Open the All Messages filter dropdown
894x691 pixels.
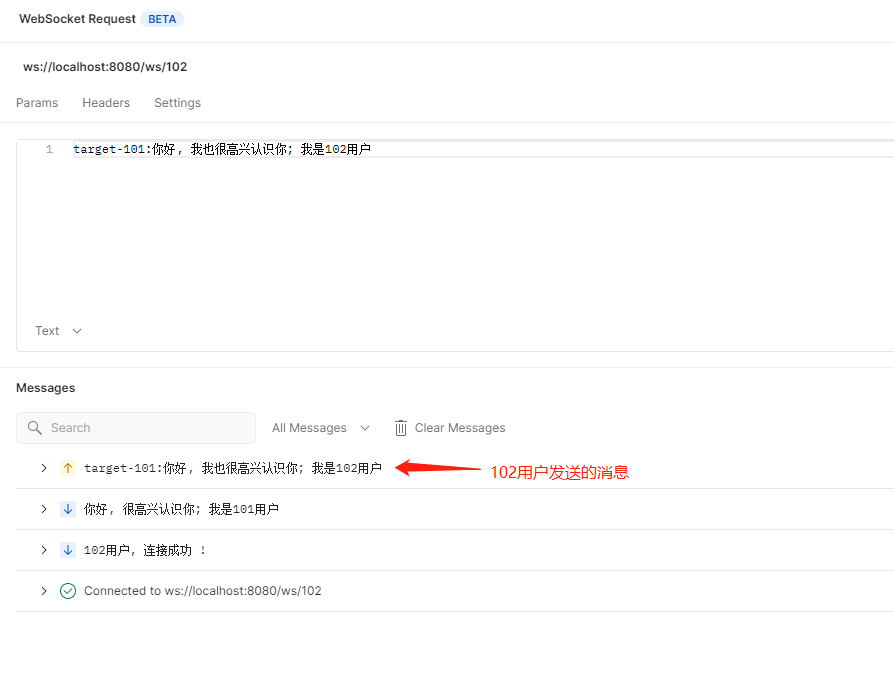(320, 427)
